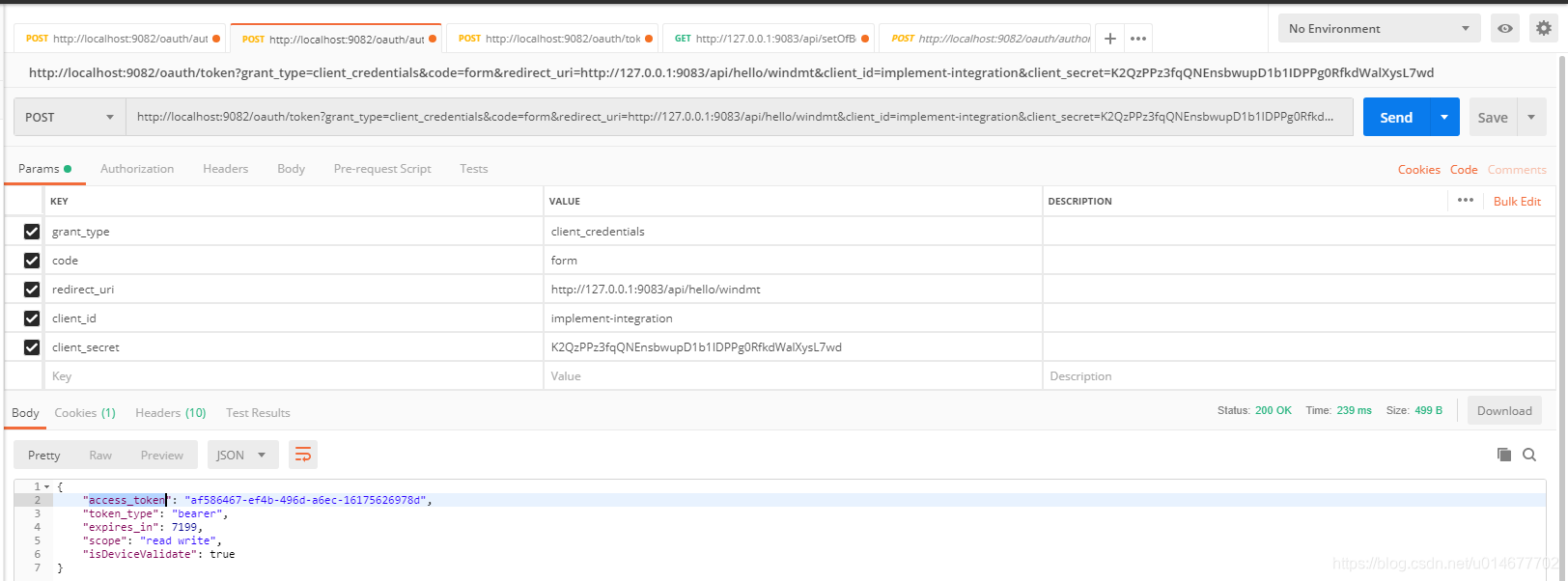Click the access_token value in response

tap(305, 500)
